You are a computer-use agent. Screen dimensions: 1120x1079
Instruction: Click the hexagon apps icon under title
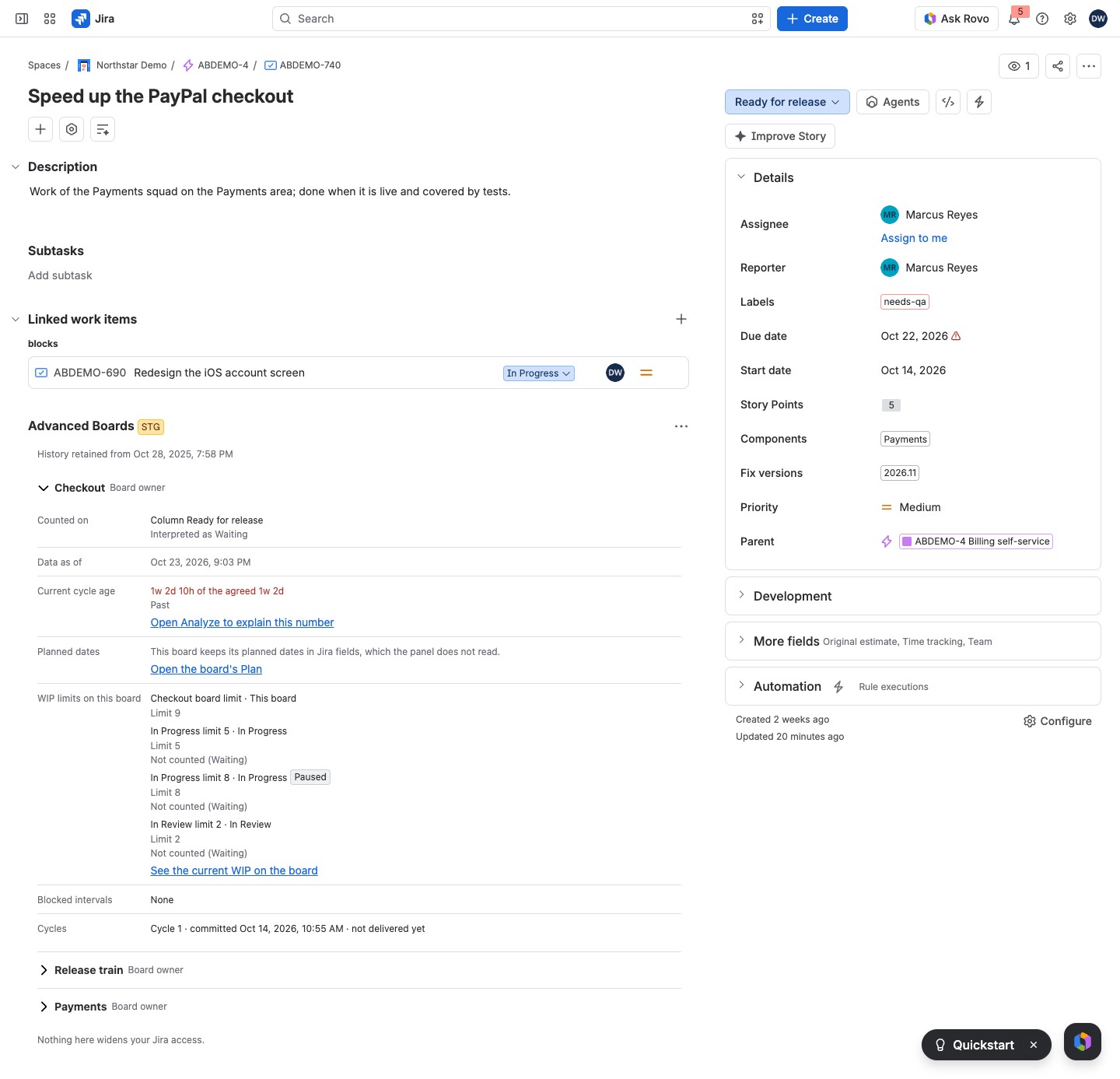(72, 129)
